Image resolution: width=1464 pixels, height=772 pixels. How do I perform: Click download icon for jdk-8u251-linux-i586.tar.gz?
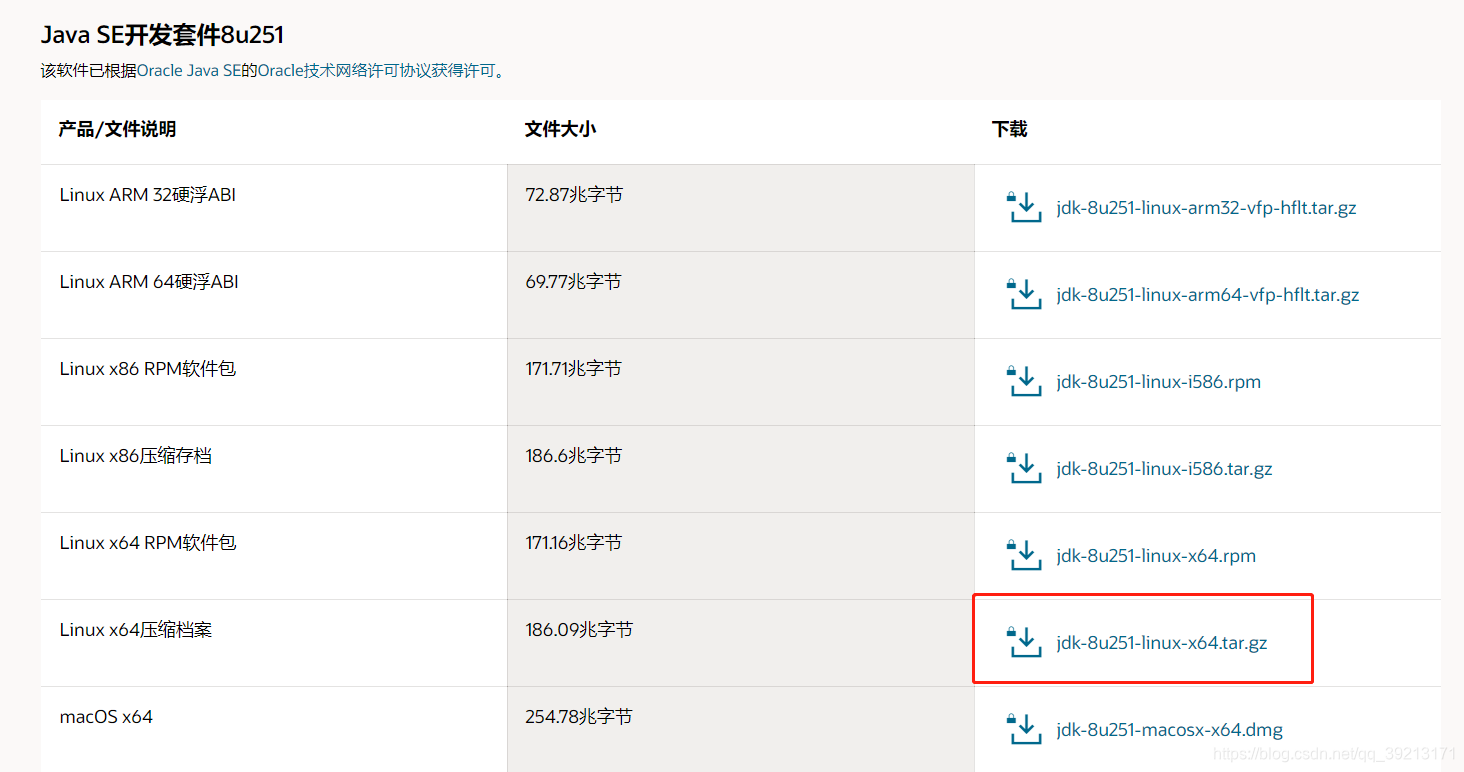coord(1024,468)
